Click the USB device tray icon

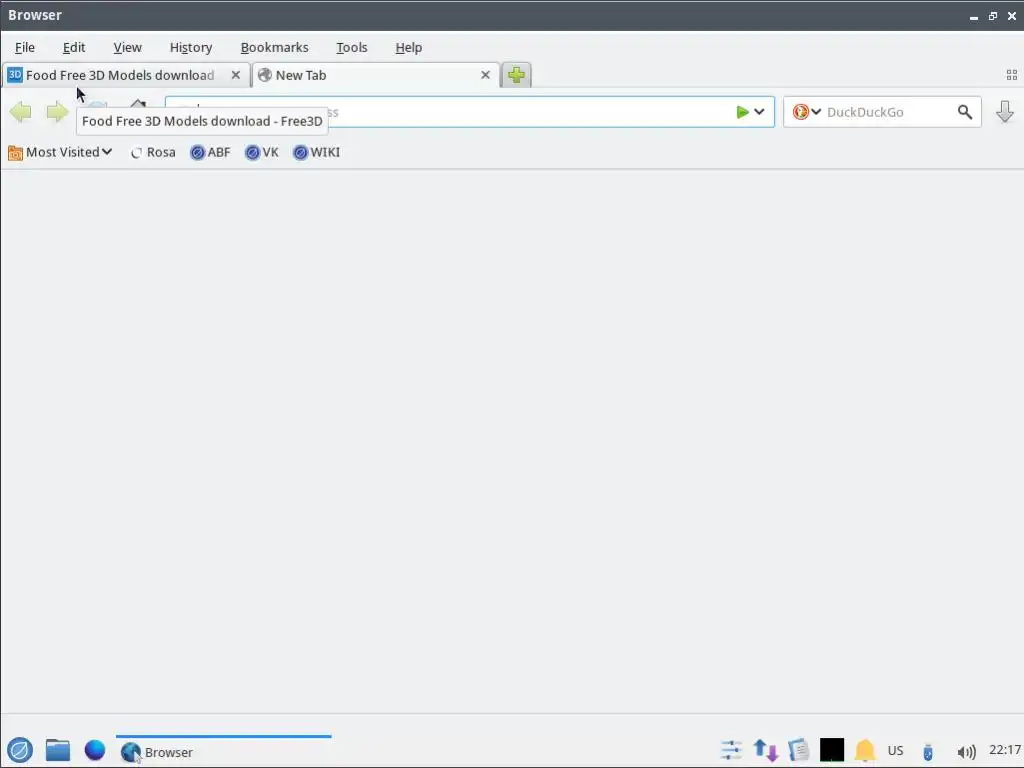pos(927,752)
